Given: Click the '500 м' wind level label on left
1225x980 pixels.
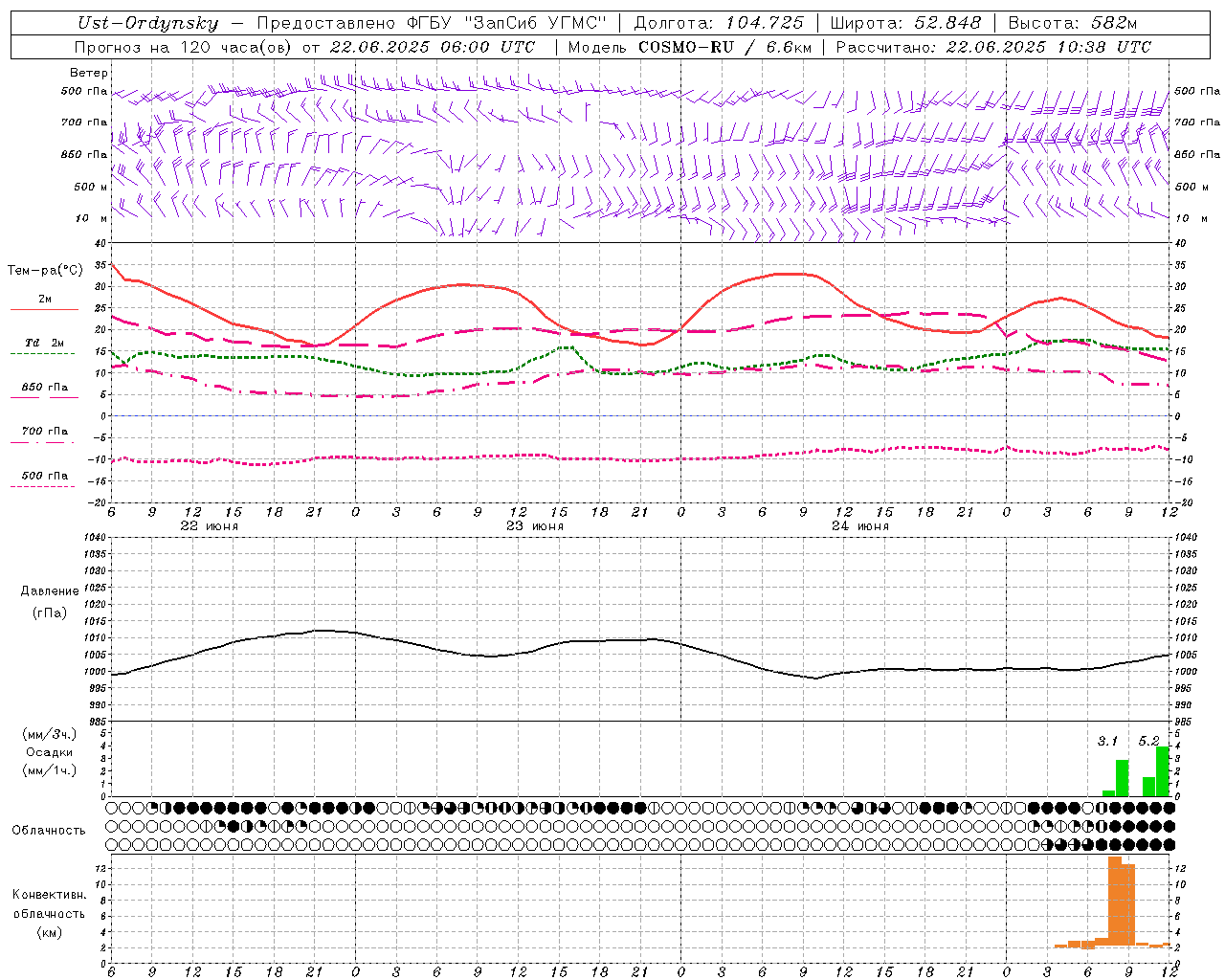Looking at the screenshot, I should pyautogui.click(x=91, y=187).
